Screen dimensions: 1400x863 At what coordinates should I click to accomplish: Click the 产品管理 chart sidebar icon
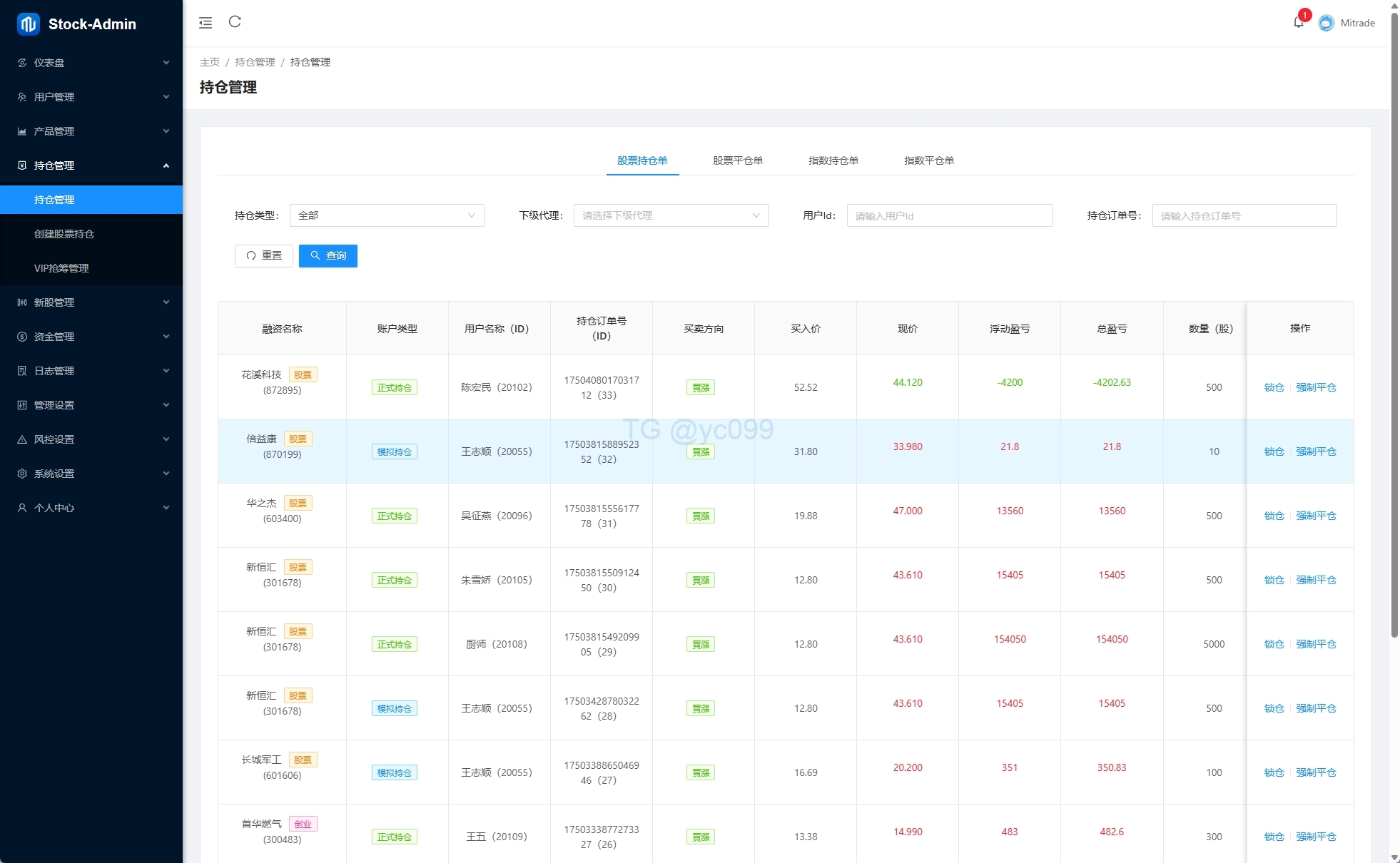(22, 131)
